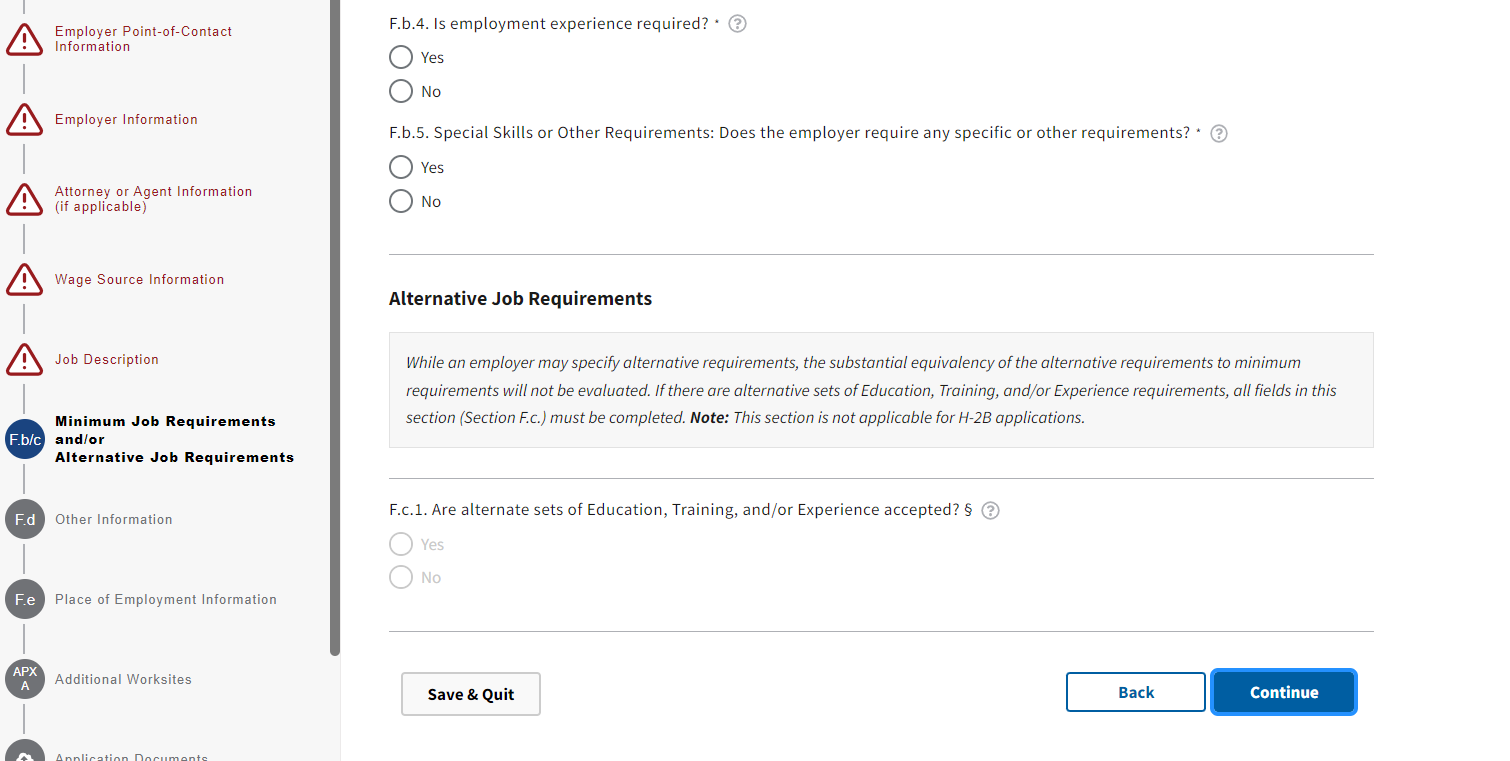Show help for F.c.1 alternate sets question
Viewport: 1510px width, 761px height.
point(990,511)
